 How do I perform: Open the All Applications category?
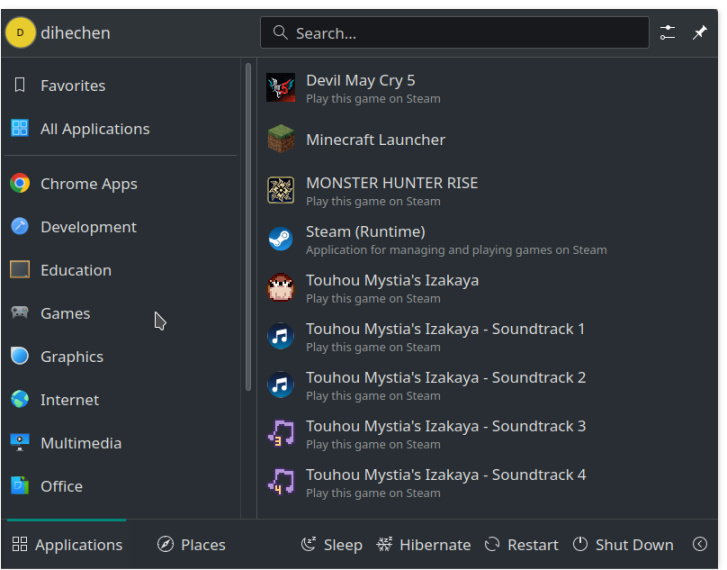tap(121, 128)
